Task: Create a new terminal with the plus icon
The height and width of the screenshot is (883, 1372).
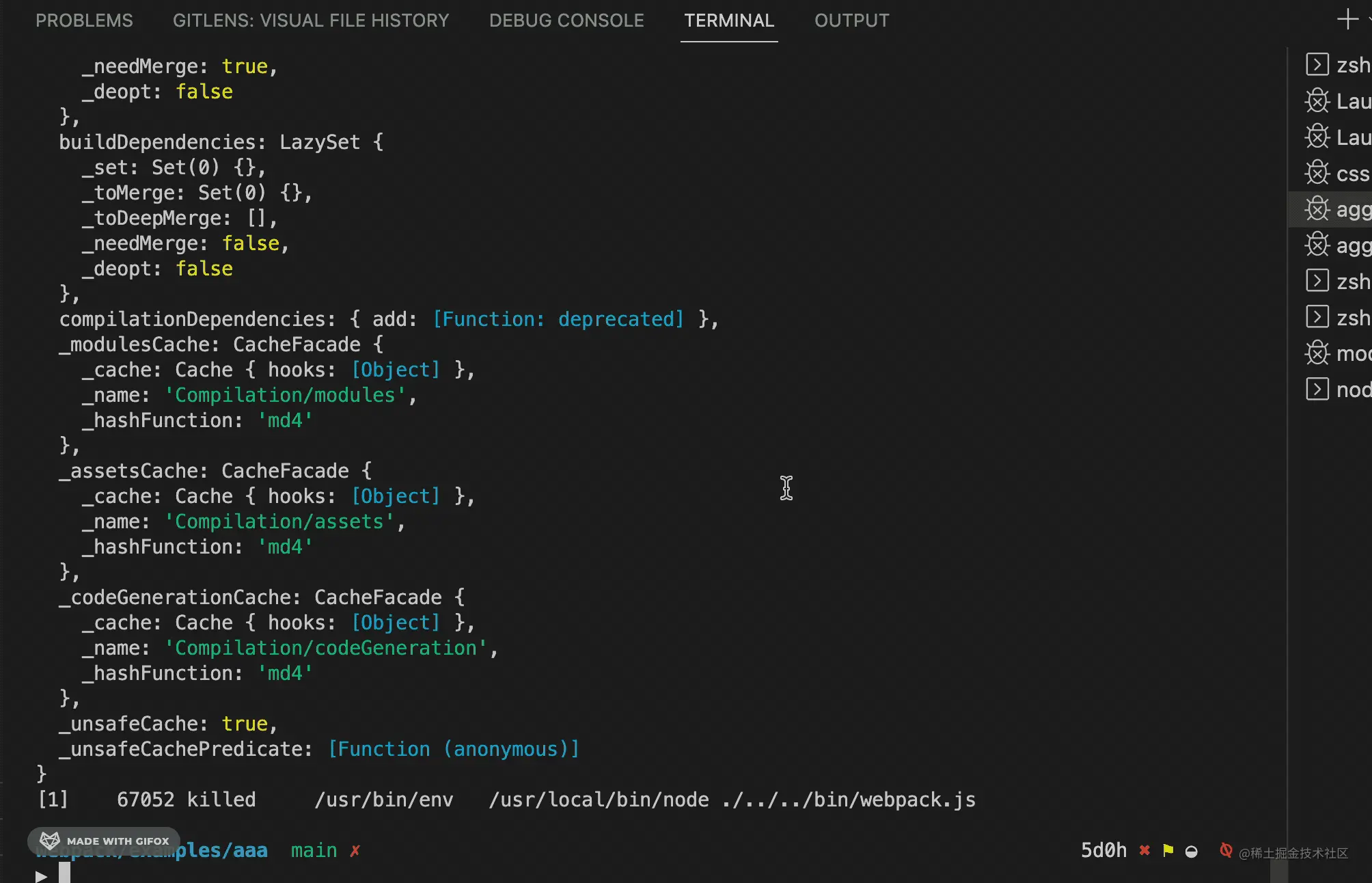Action: pos(1347,19)
